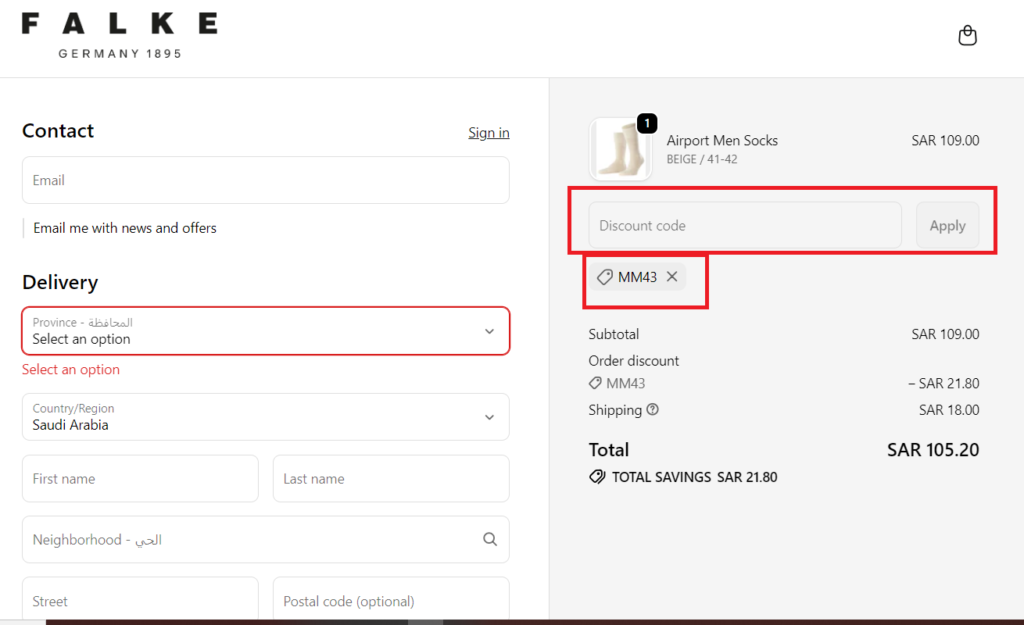Screen dimensions: 1024x625
Task: Click the Delivery heading
Action: (60, 282)
